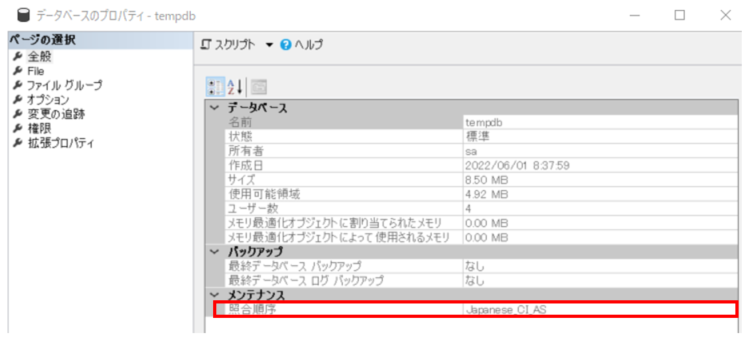Collapse the バックアップ section

pyautogui.click(x=214, y=251)
